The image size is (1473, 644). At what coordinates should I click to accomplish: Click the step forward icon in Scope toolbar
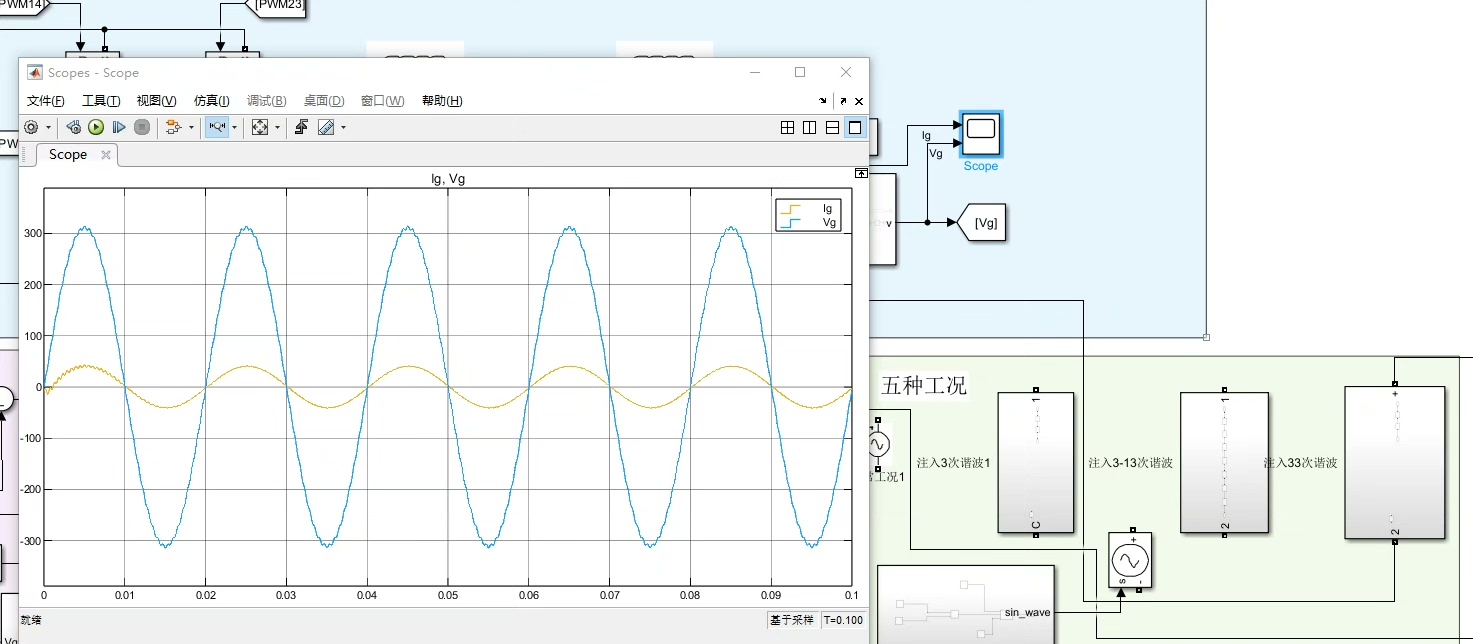tap(118, 127)
